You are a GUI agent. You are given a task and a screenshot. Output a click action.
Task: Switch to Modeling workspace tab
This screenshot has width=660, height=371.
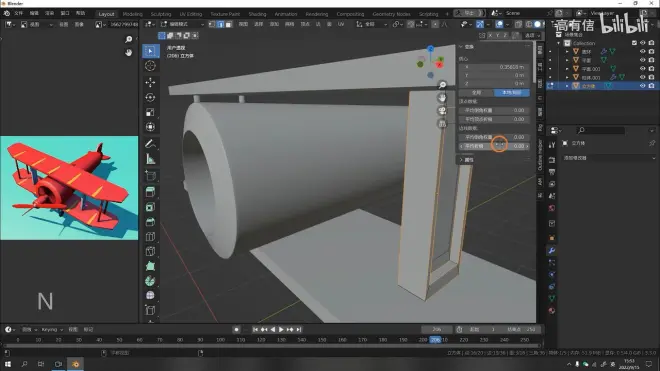(x=132, y=14)
